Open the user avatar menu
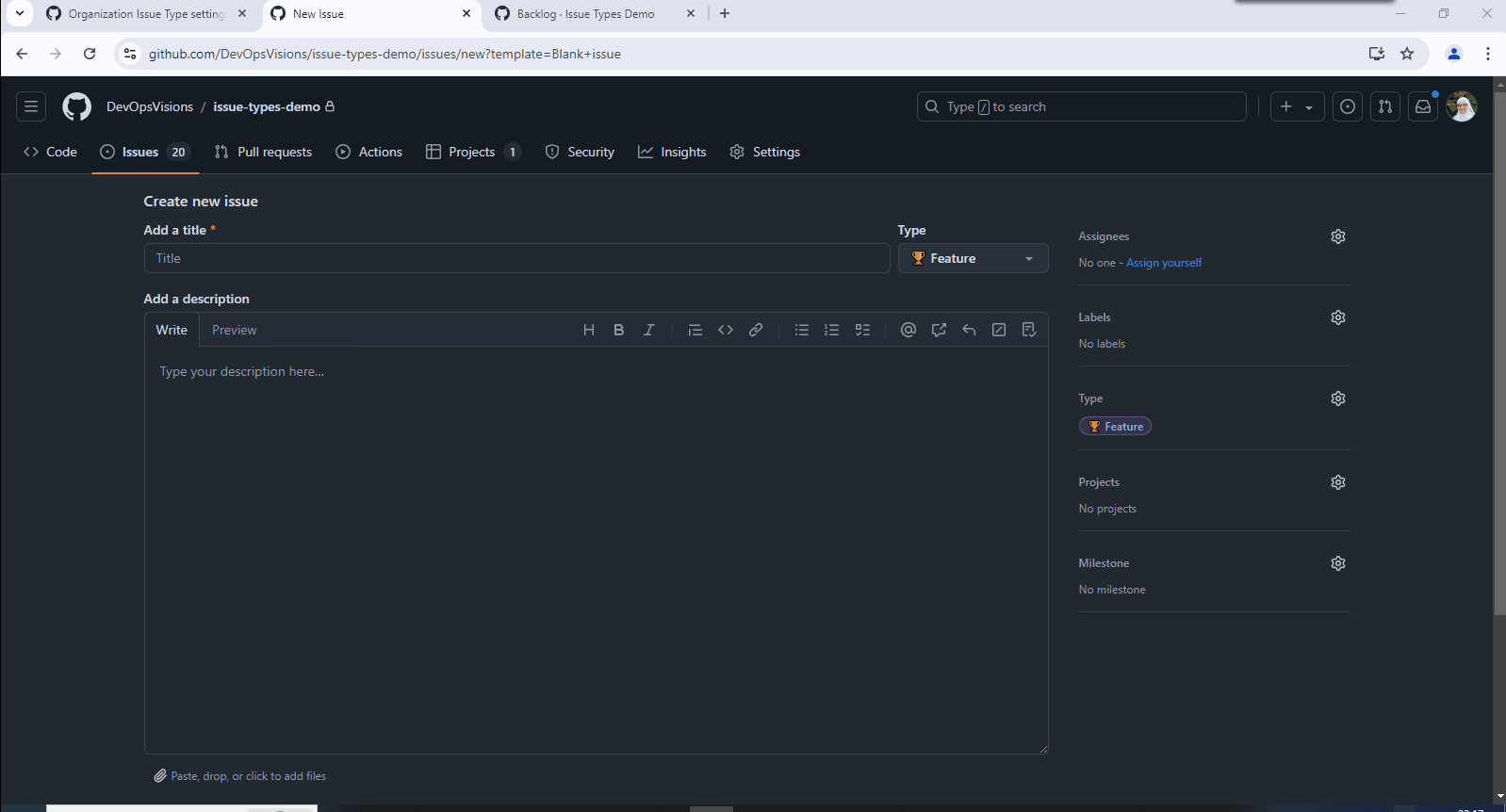1506x812 pixels. point(1462,106)
